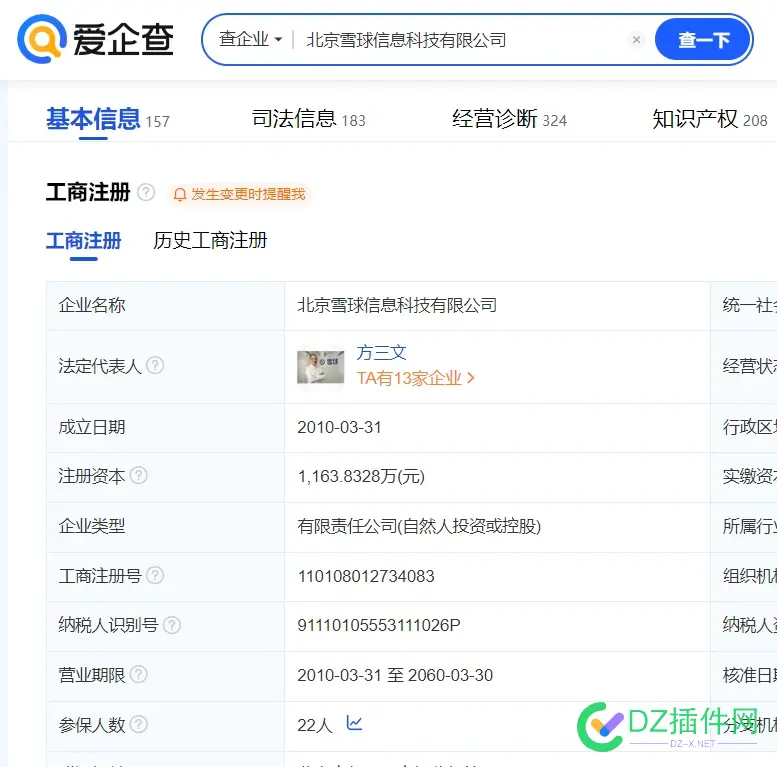Image resolution: width=777 pixels, height=767 pixels.
Task: Click the help icon next to 工商注册 heading
Action: 146,192
